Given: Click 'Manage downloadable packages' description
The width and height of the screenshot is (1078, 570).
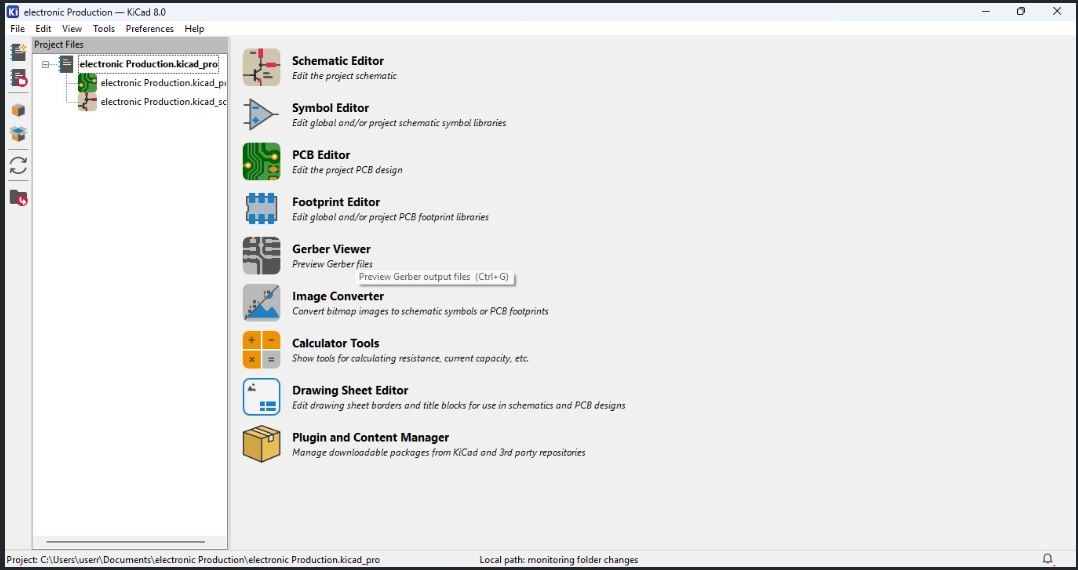Looking at the screenshot, I should point(439,452).
